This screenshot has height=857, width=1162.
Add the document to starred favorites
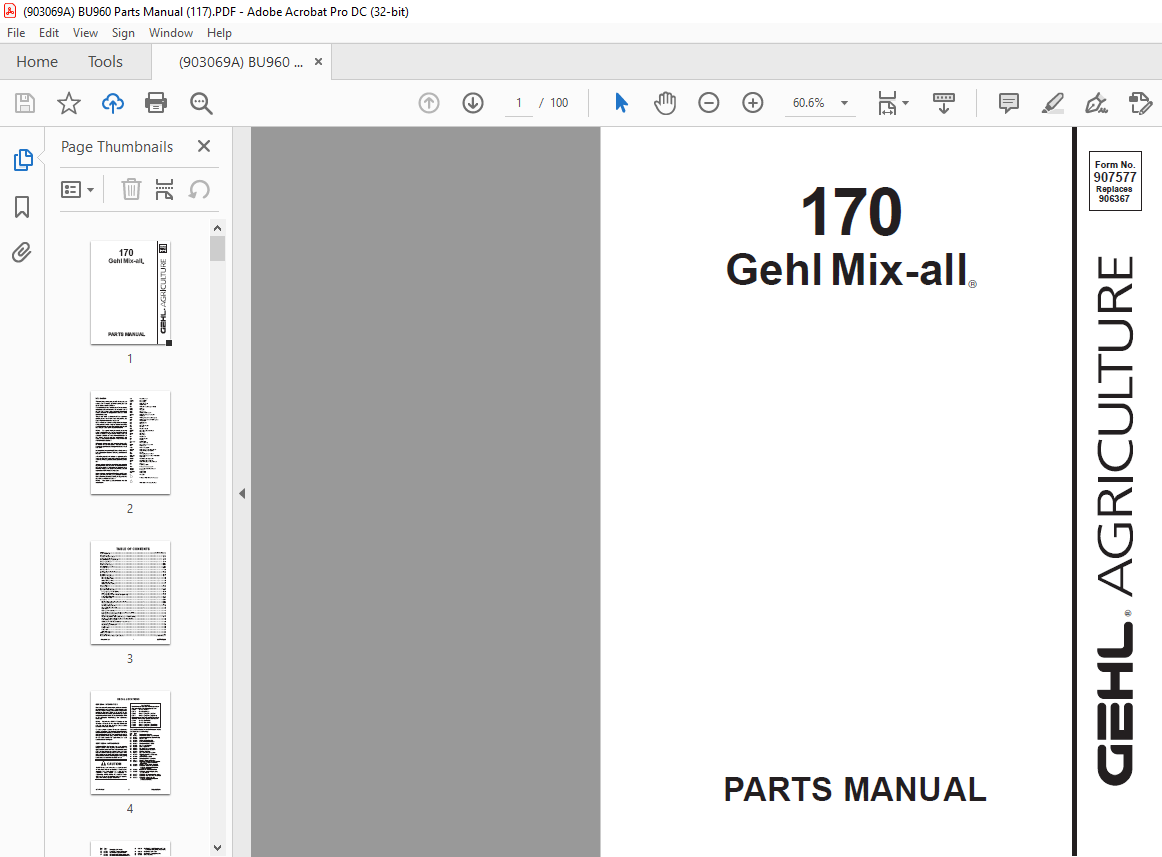69,103
